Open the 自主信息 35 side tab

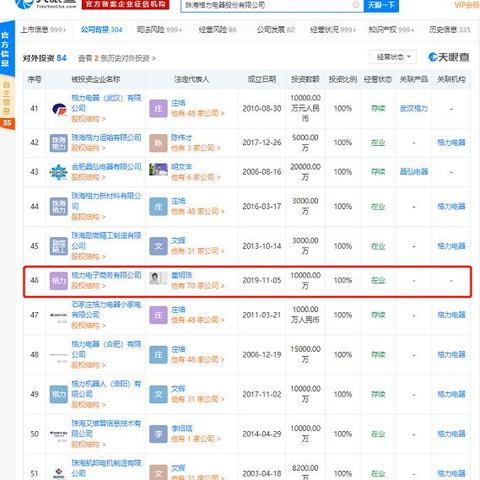[x=7, y=104]
